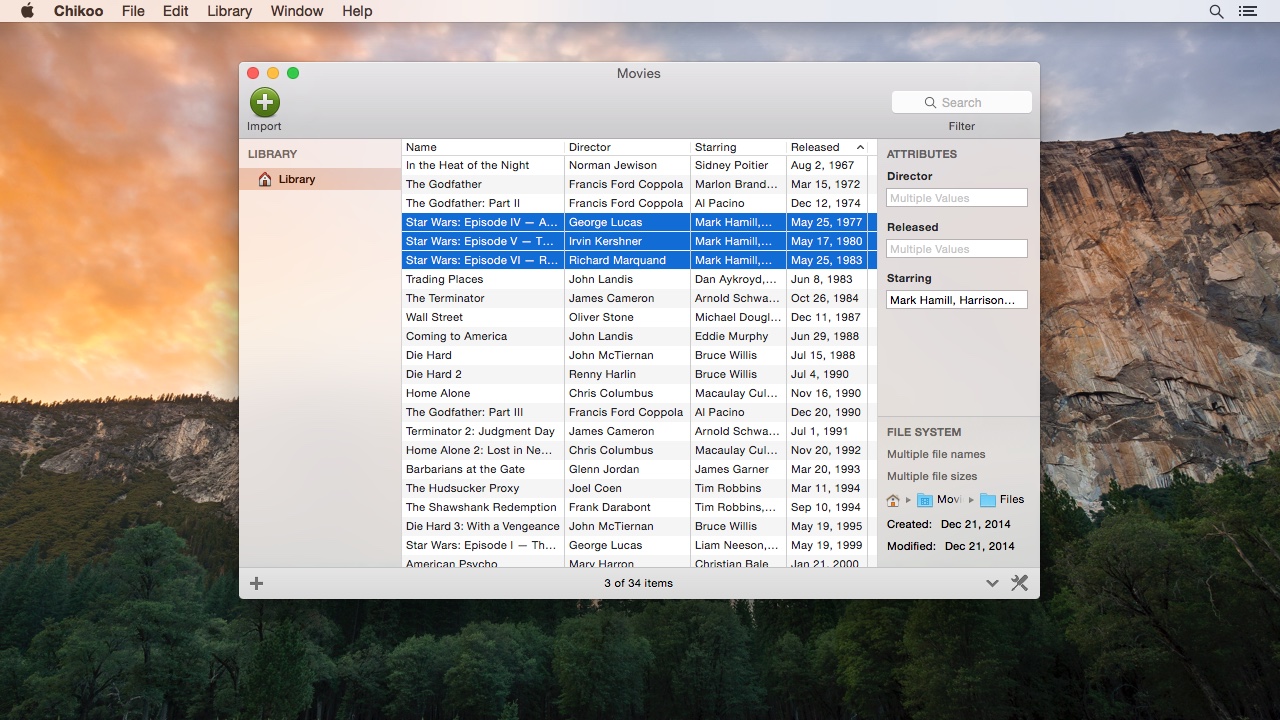The height and width of the screenshot is (720, 1280).
Task: Open the Library menu
Action: [x=228, y=11]
